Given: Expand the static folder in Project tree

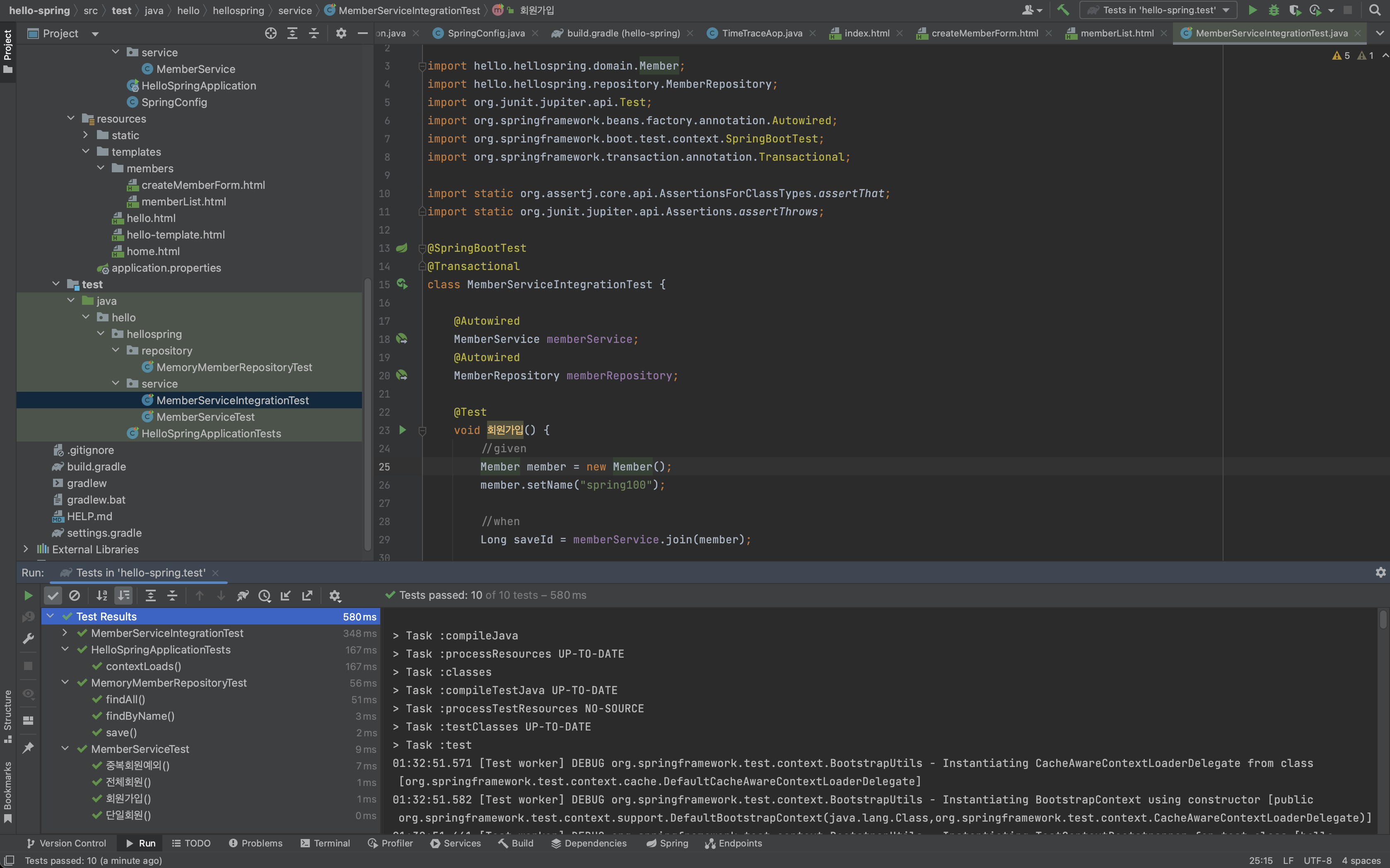Looking at the screenshot, I should point(86,135).
